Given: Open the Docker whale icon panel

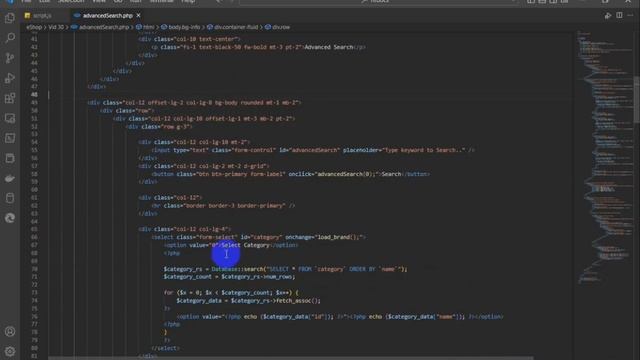Looking at the screenshot, I should pyautogui.click(x=10, y=178).
